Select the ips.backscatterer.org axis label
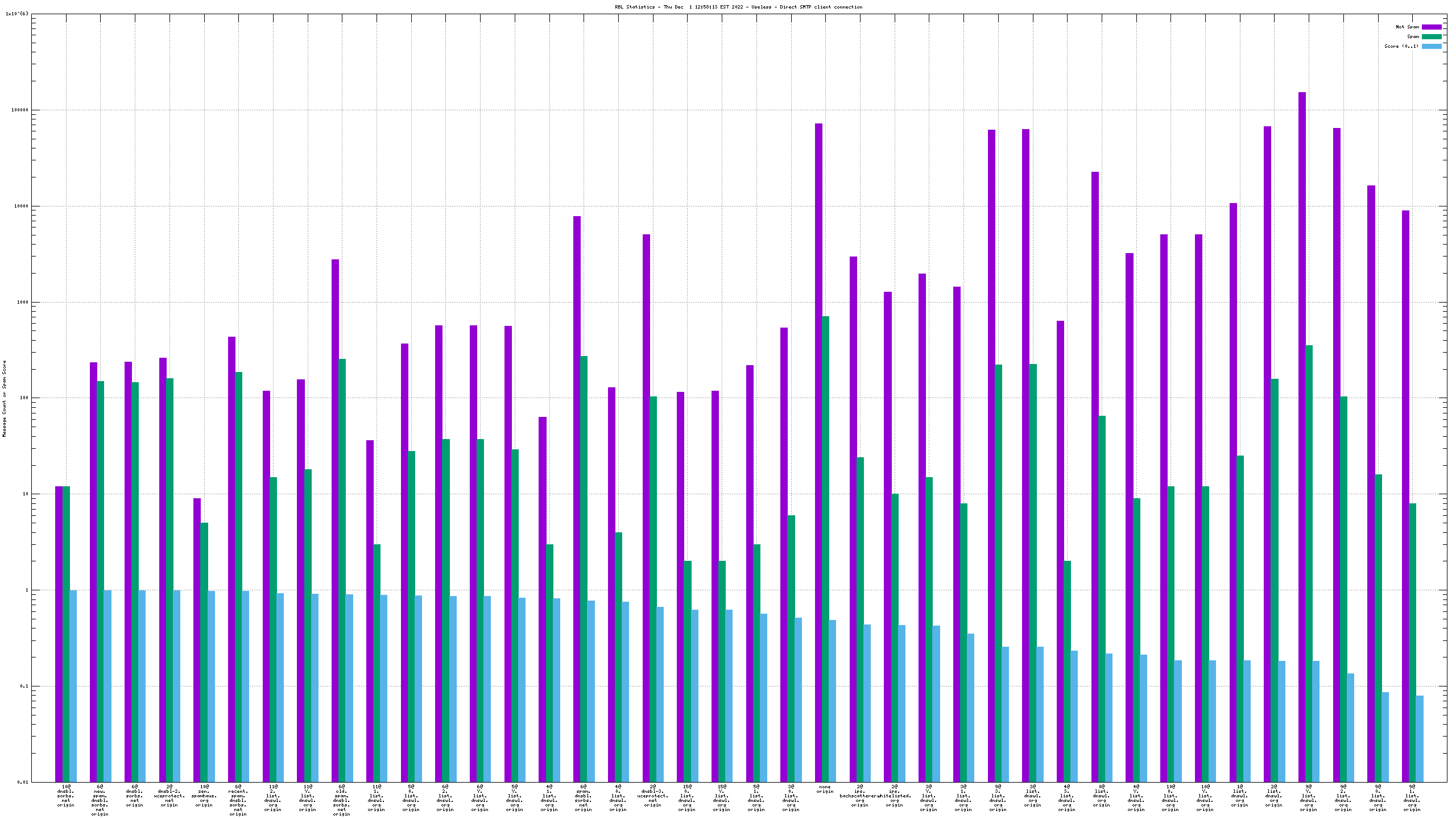The image size is (1456, 819). tap(859, 796)
